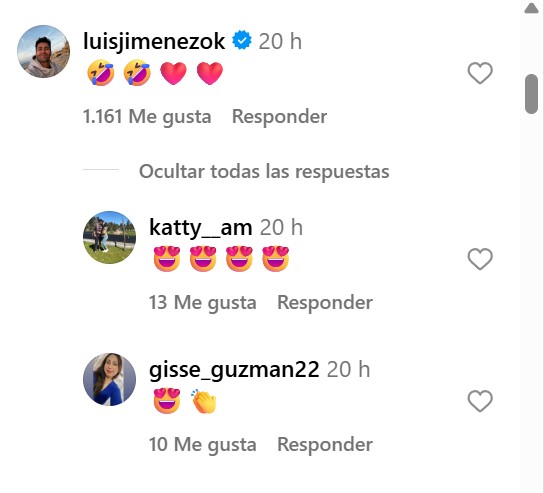View the 10 Me gusta likes list
This screenshot has width=544, height=493.
203,444
